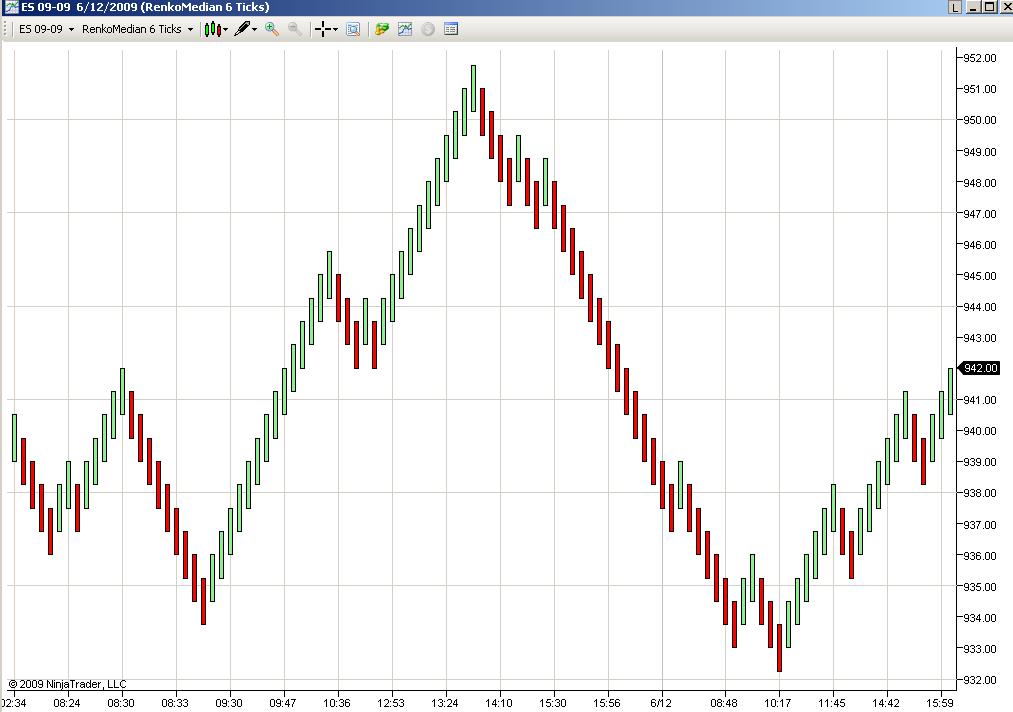This screenshot has width=1013, height=712.
Task: Click the 10:17 time axis label
Action: click(x=777, y=703)
